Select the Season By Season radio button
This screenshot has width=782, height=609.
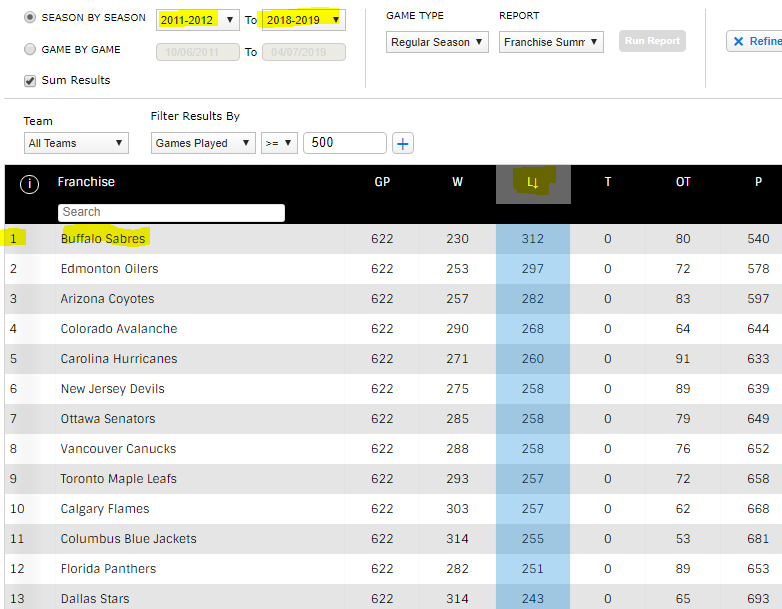pyautogui.click(x=30, y=17)
